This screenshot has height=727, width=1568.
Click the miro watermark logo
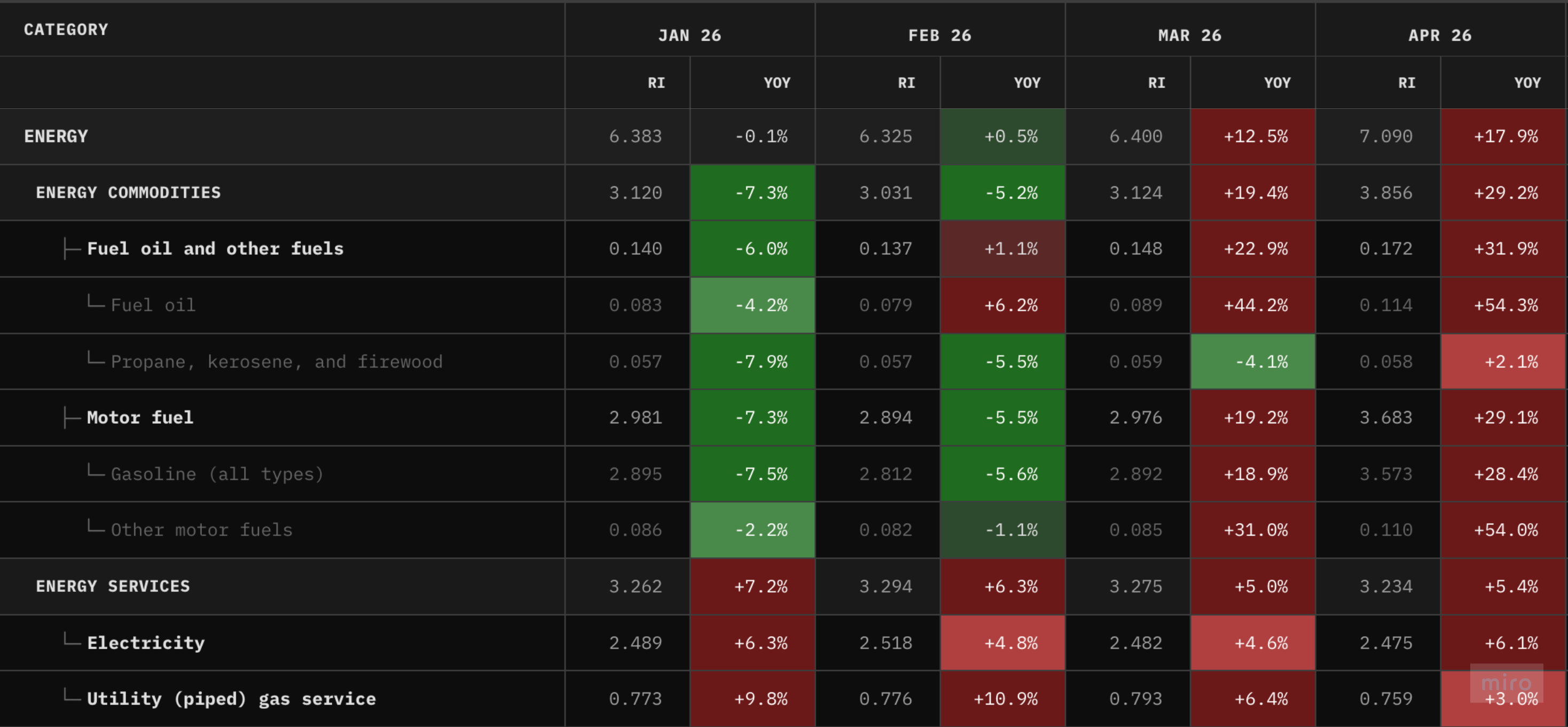pyautogui.click(x=1506, y=683)
